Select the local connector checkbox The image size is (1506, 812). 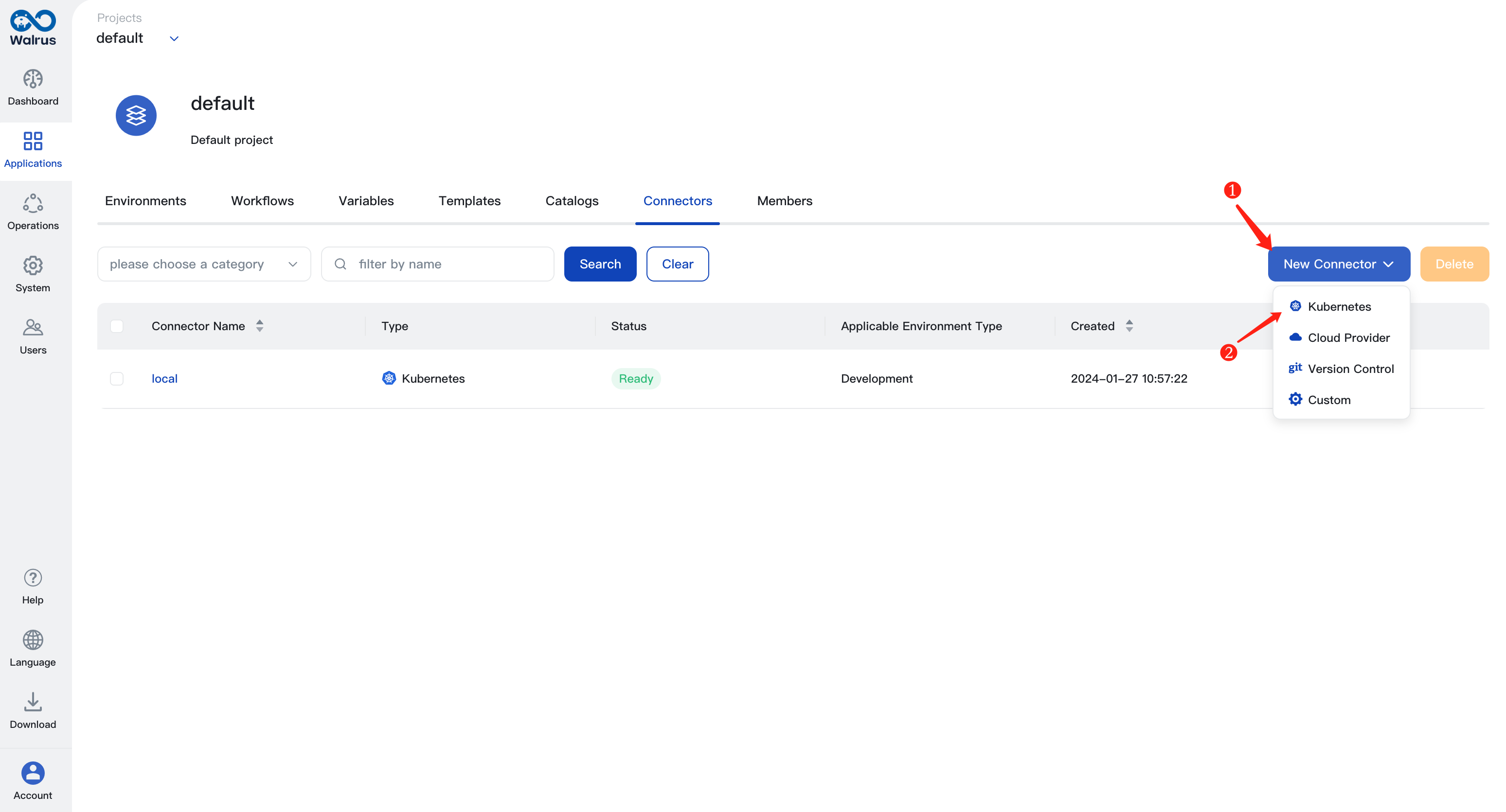[117, 379]
